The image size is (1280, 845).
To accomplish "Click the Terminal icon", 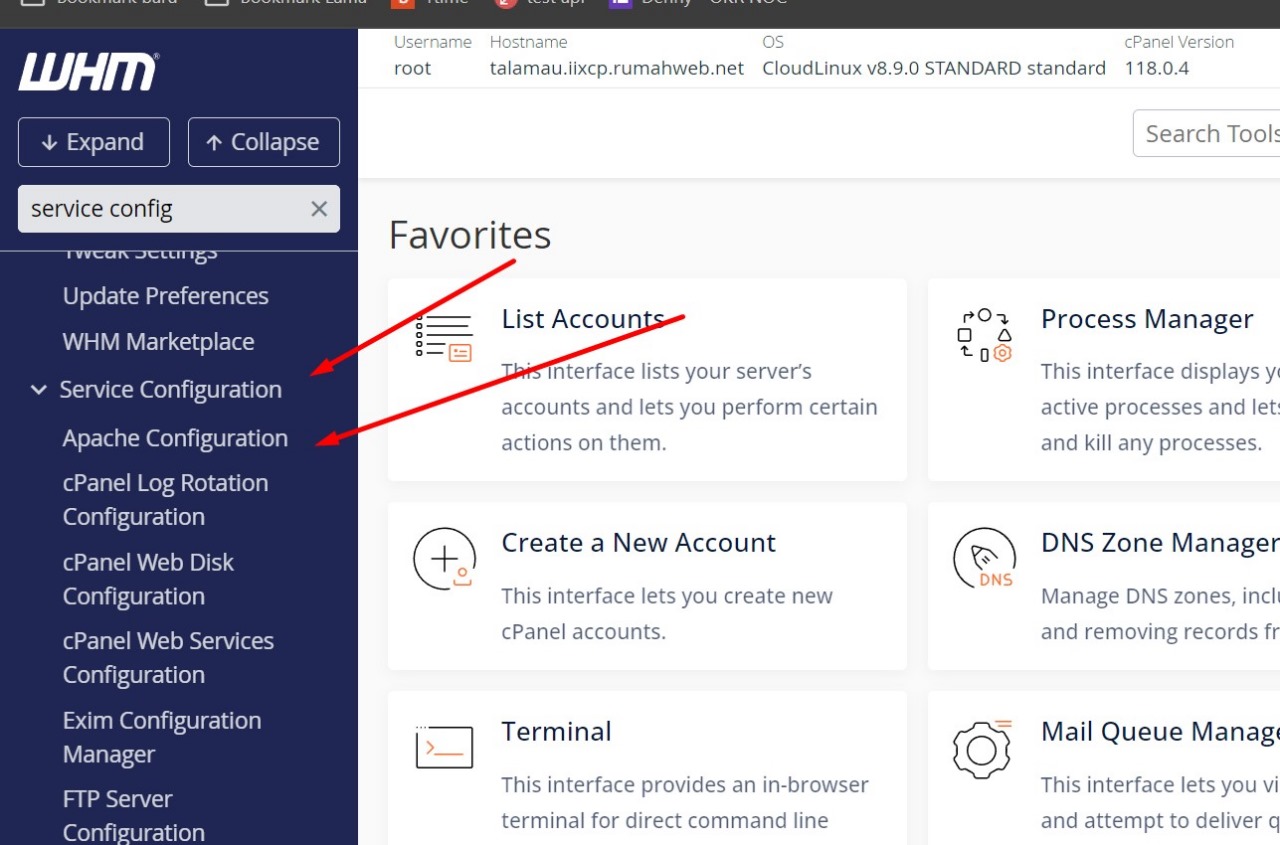I will click(444, 746).
